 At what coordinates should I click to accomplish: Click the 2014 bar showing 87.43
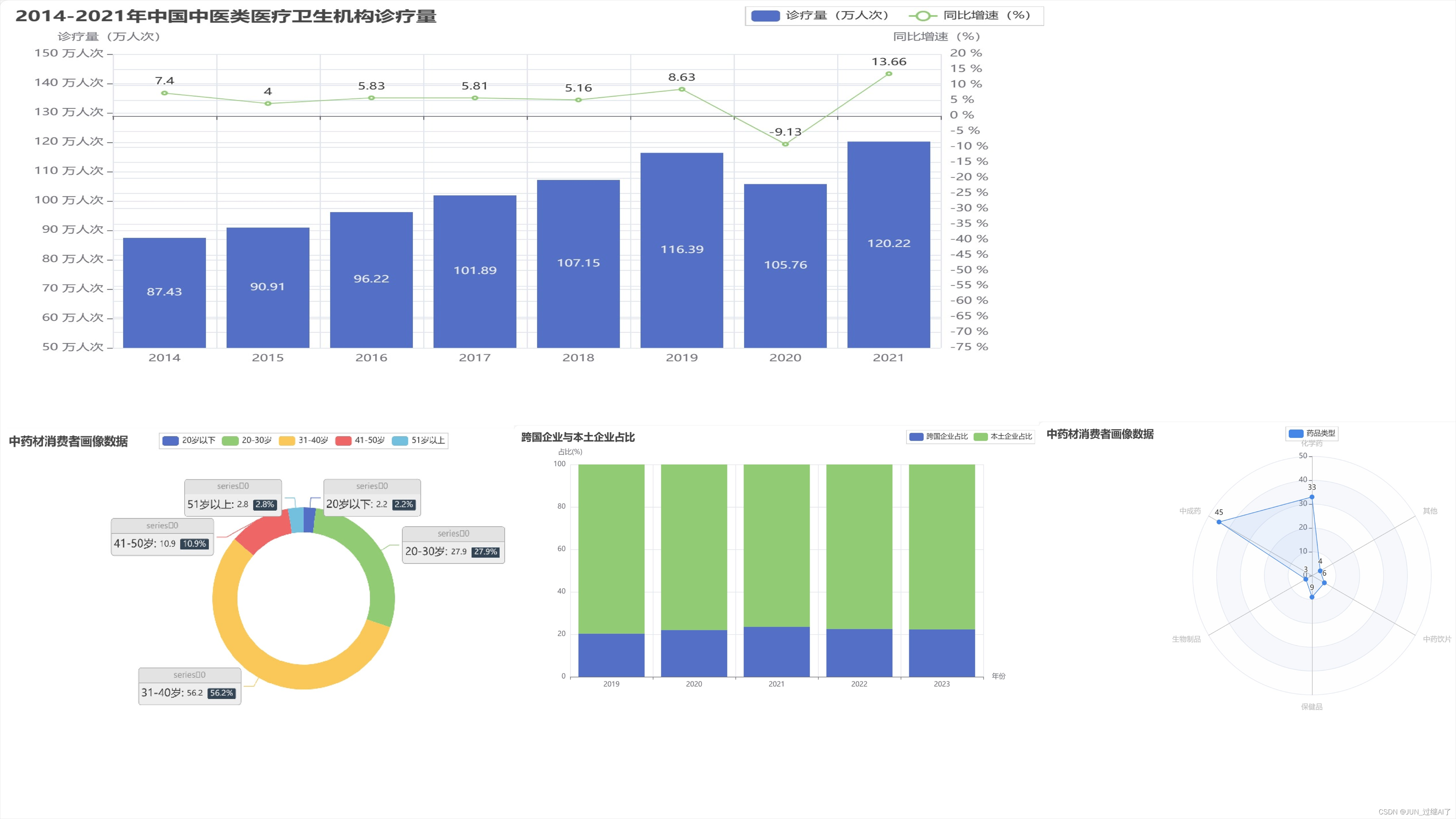click(165, 292)
